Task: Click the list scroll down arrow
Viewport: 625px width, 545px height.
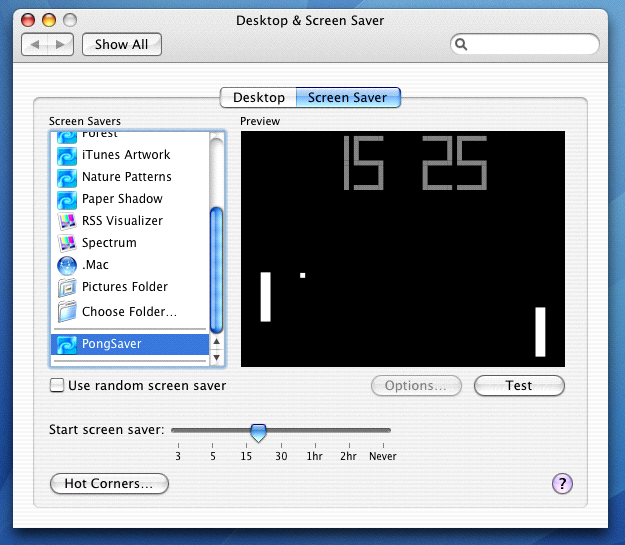Action: point(216,357)
